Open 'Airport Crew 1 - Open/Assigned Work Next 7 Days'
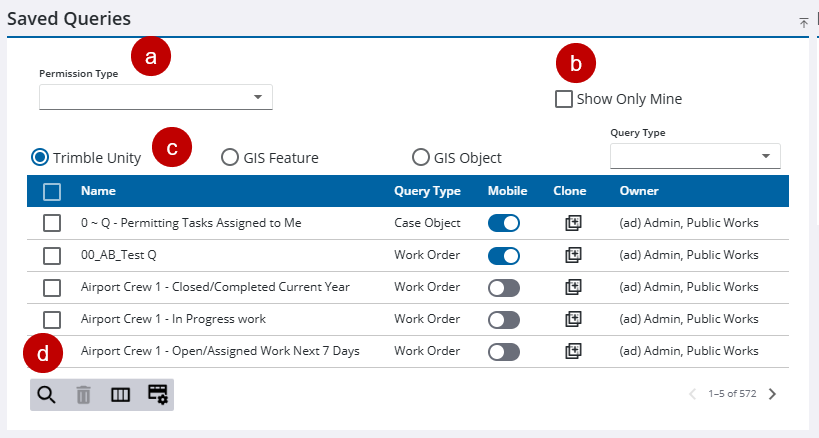The image size is (819, 438). (220, 351)
